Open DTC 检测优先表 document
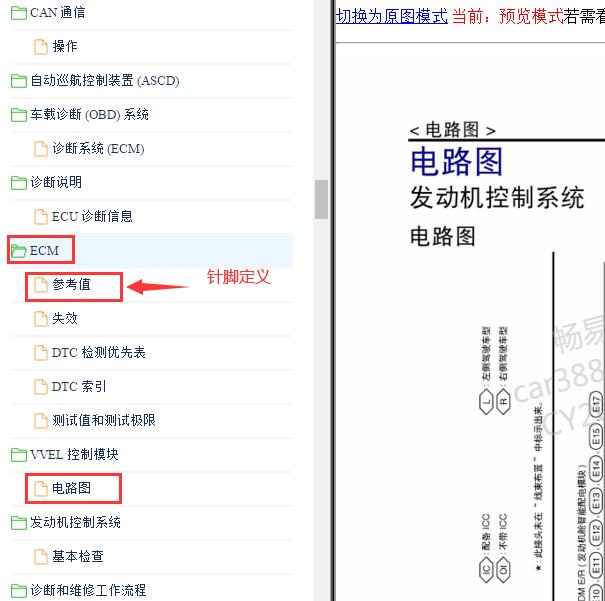The image size is (605, 601). click(x=99, y=353)
